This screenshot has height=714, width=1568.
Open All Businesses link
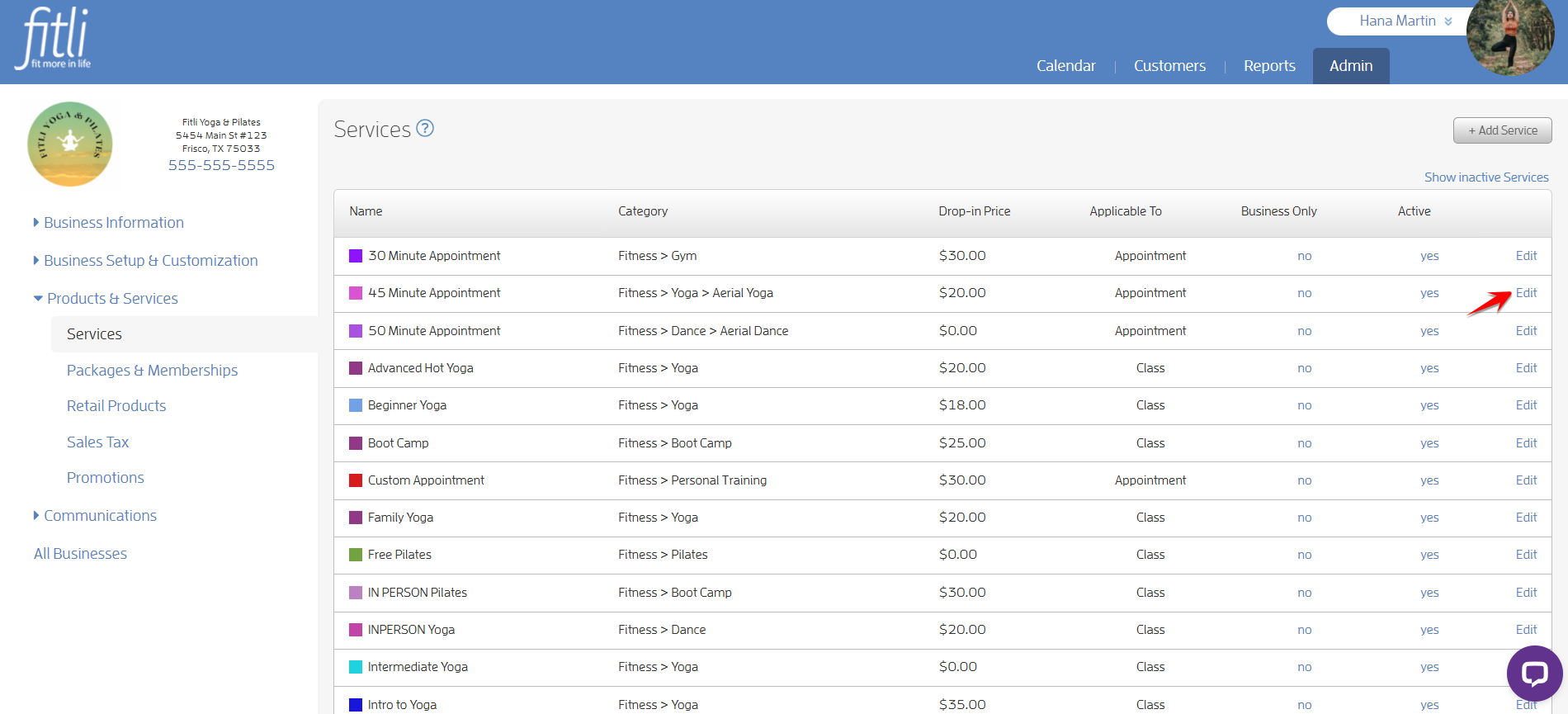pyautogui.click(x=80, y=554)
